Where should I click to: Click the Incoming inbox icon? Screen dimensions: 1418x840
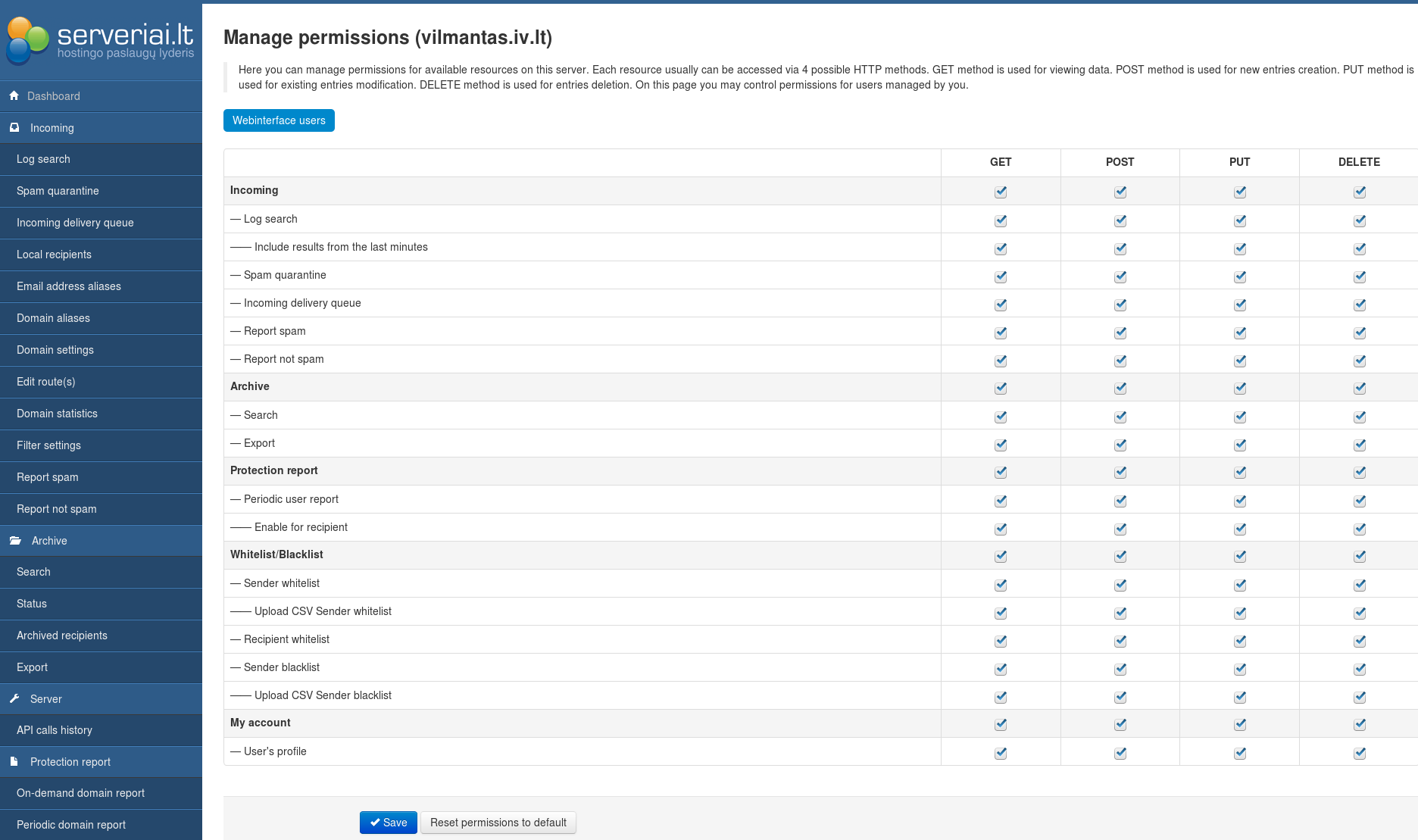click(x=14, y=128)
